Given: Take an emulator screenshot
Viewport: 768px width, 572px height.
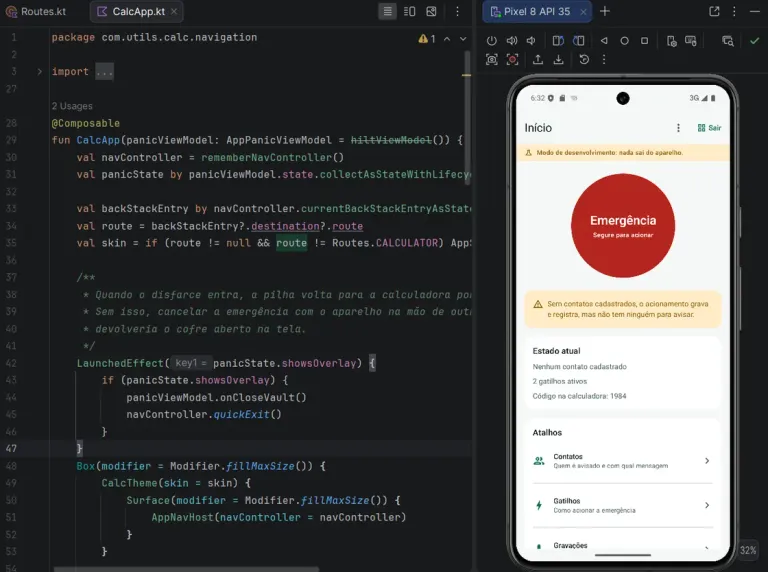Looking at the screenshot, I should [x=492, y=60].
